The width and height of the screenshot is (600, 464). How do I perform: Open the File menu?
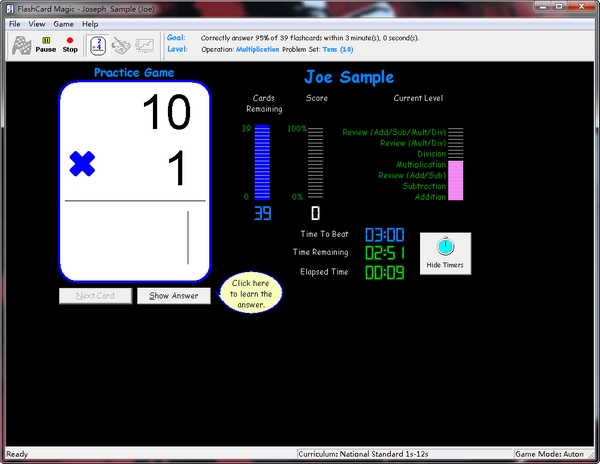tap(14, 23)
